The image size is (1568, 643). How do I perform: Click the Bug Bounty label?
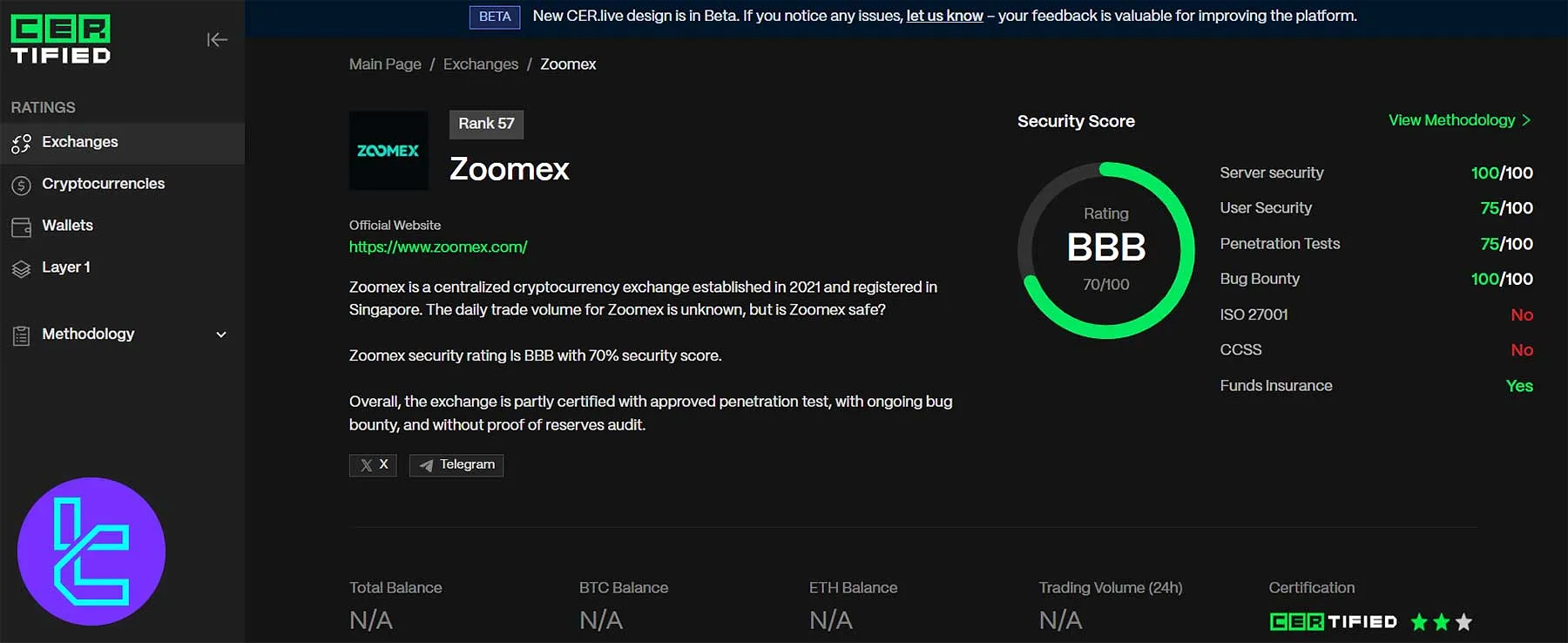(x=1260, y=279)
